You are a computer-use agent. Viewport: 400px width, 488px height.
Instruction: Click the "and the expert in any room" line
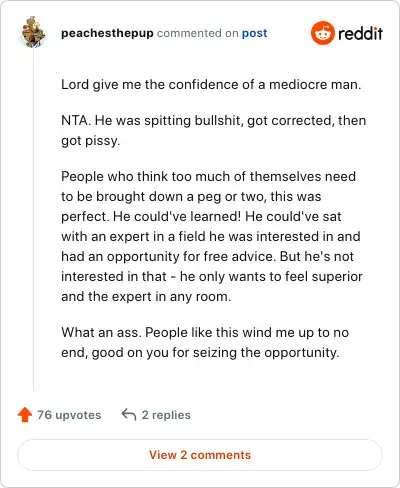(146, 297)
